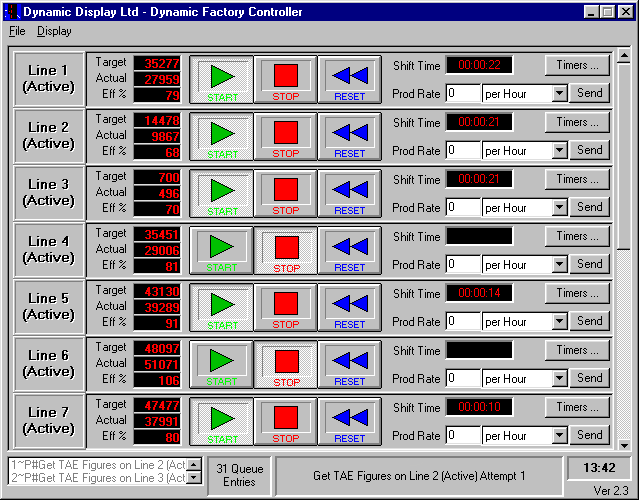Open the per Hour dropdown on Line 6

coord(559,379)
